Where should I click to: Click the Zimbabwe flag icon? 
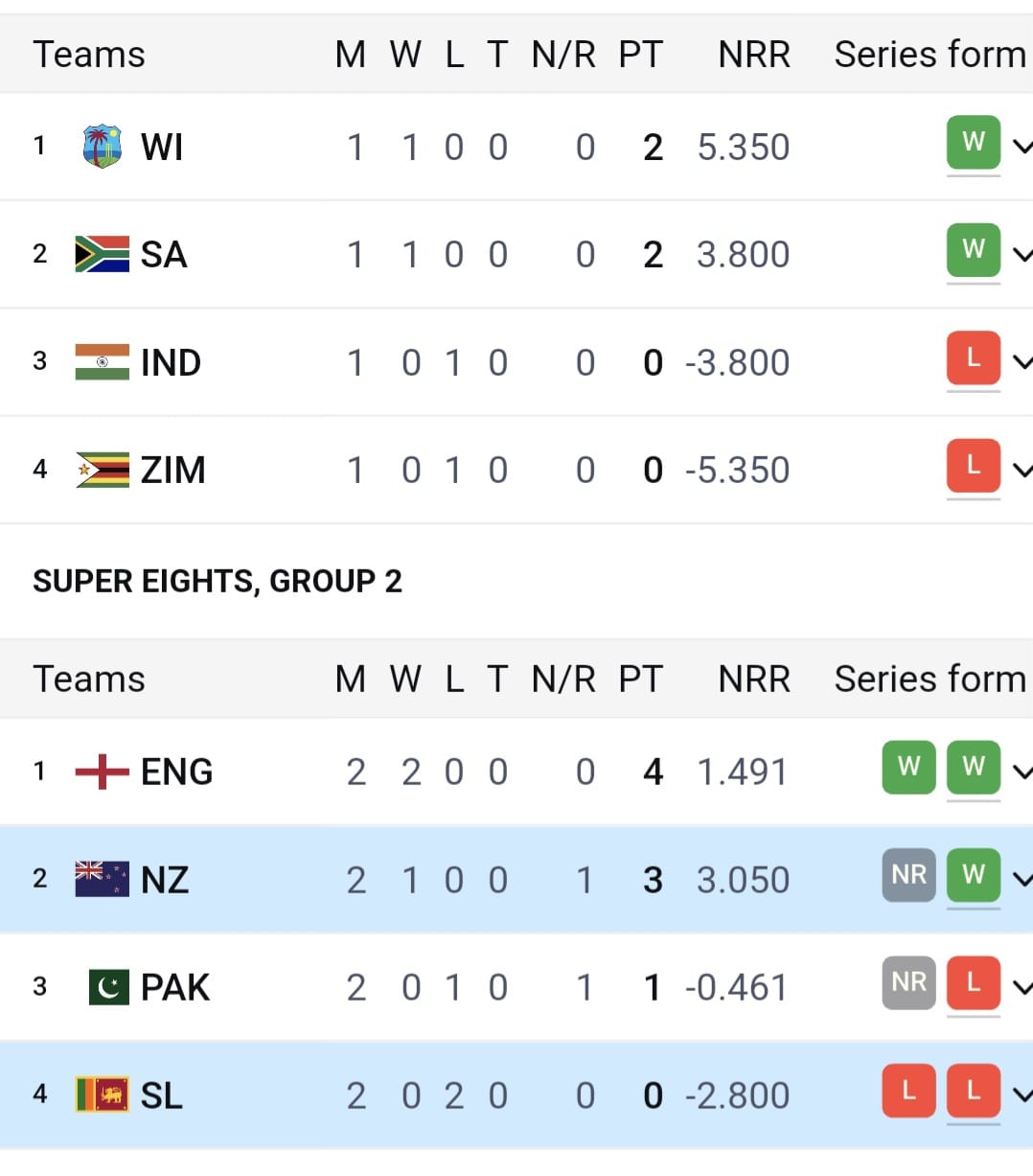[x=102, y=470]
